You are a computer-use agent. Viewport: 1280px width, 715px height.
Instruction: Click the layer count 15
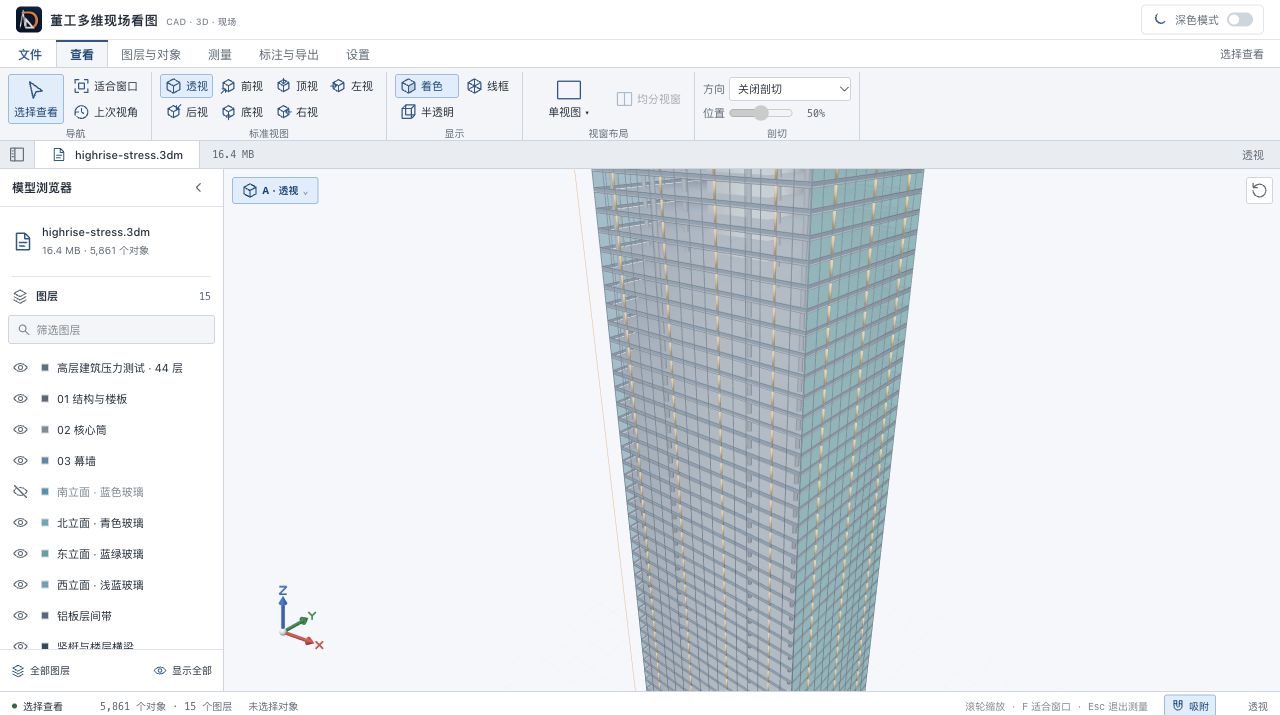point(205,296)
